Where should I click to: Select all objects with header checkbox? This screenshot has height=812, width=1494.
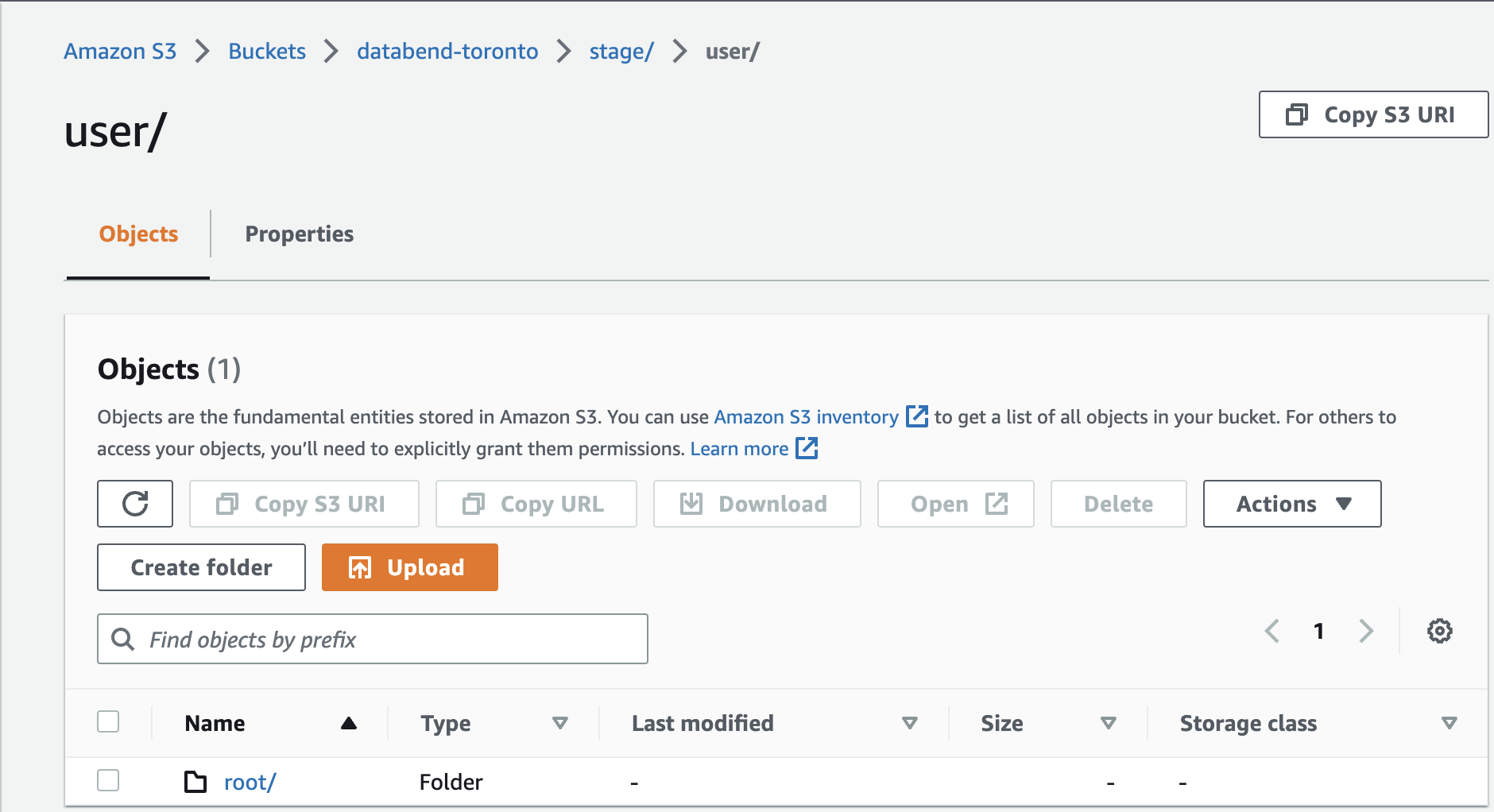click(x=108, y=721)
